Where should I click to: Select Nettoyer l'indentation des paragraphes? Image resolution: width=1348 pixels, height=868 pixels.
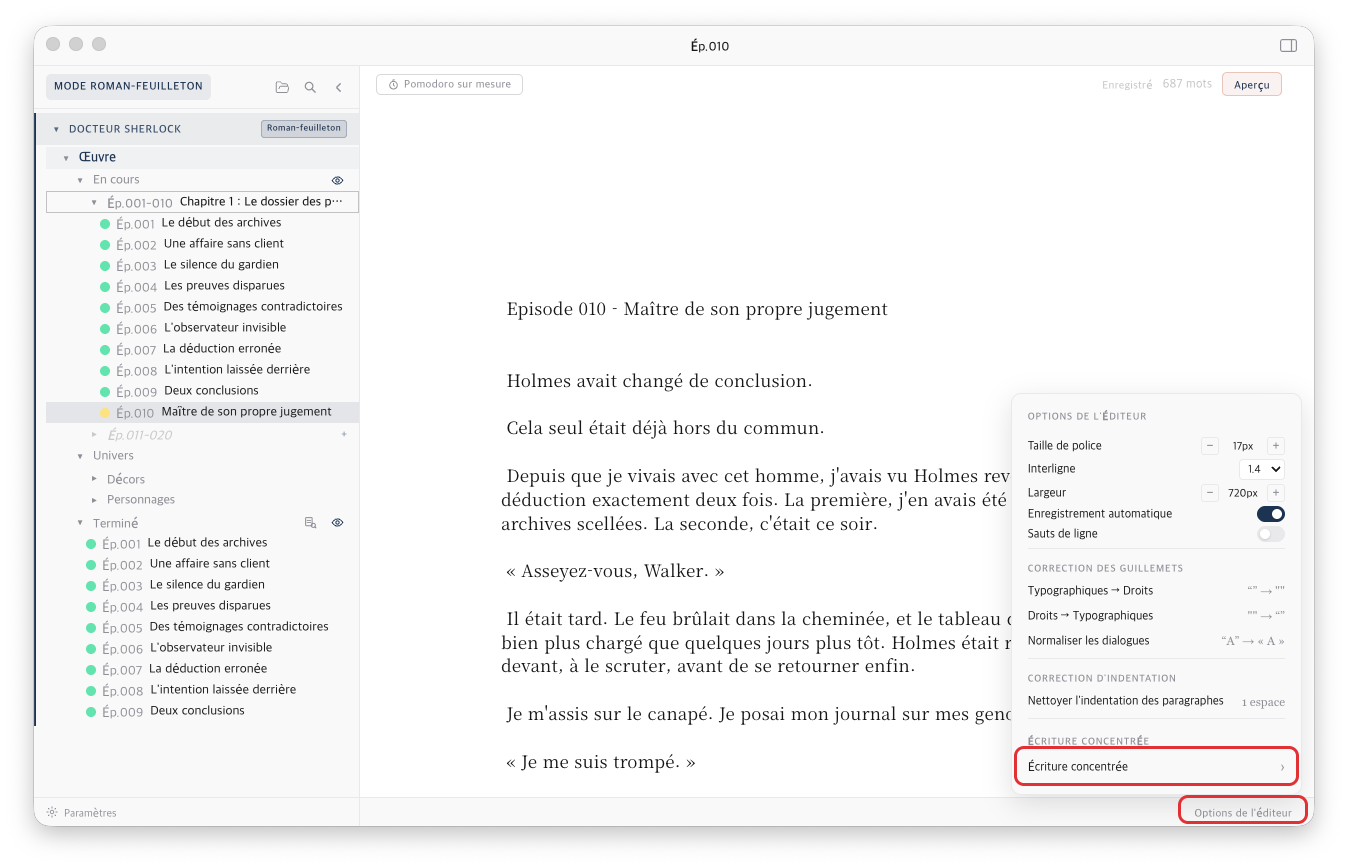point(1156,701)
